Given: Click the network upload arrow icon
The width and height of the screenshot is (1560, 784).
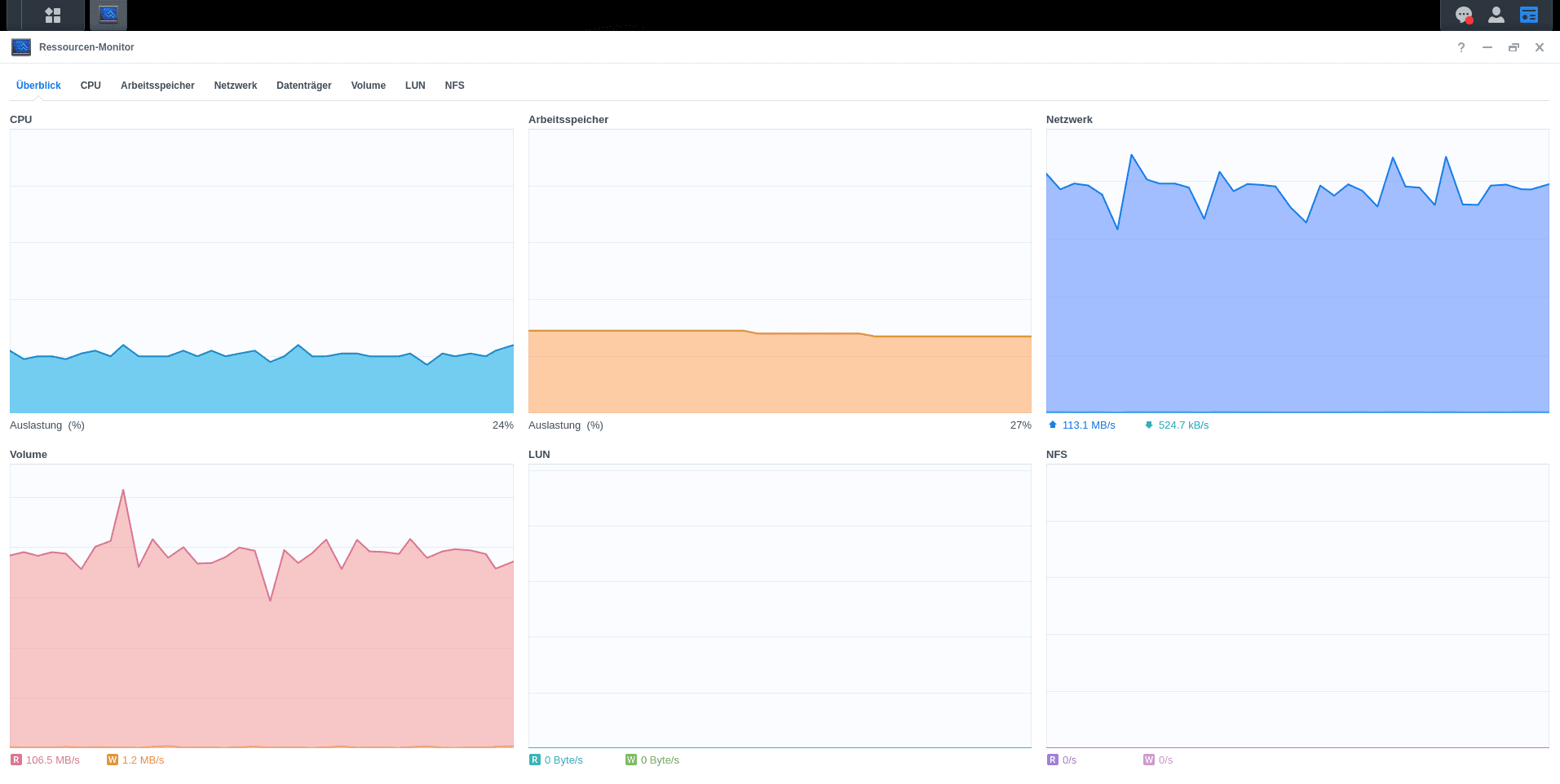Looking at the screenshot, I should 1053,425.
